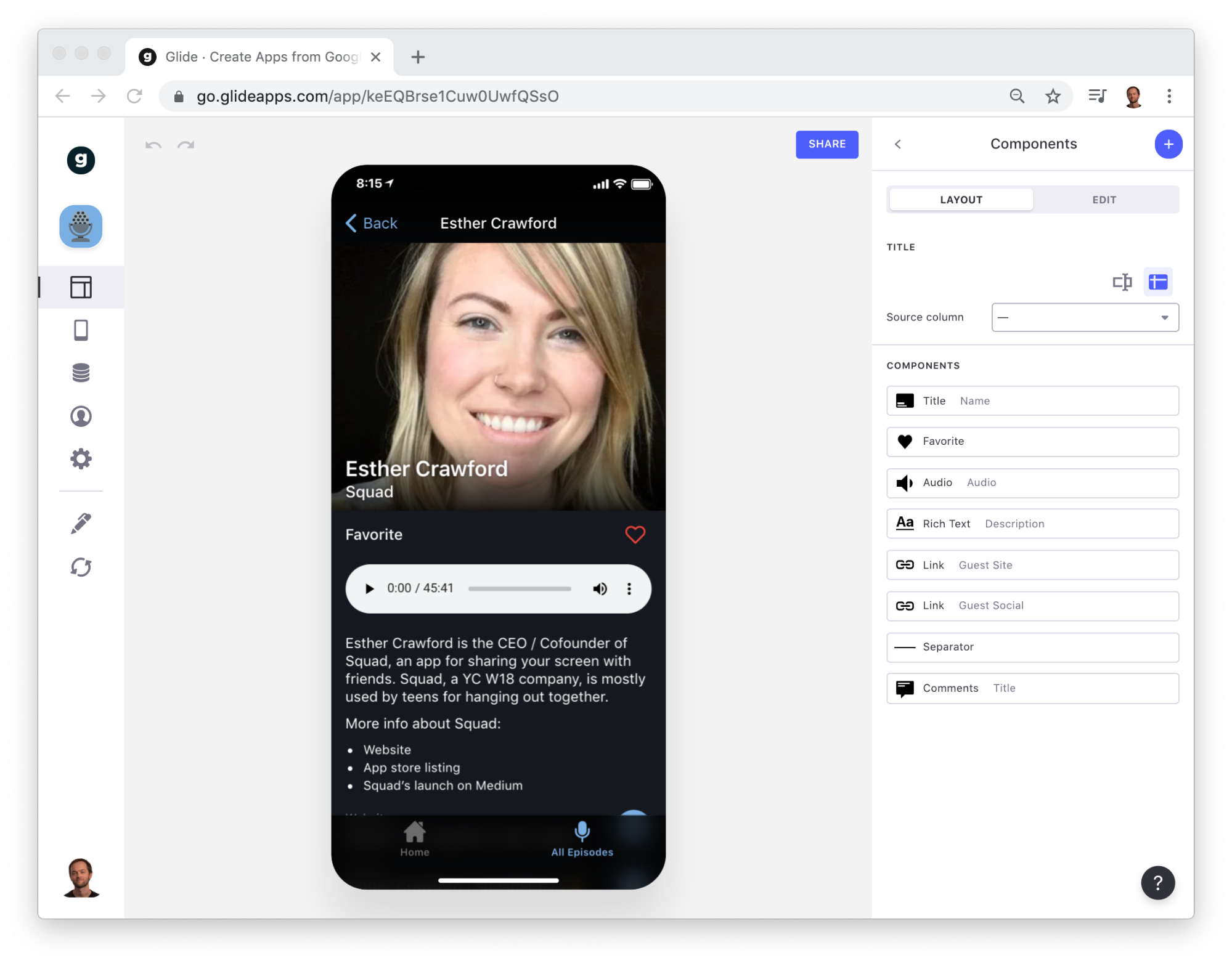Screen dimensions: 1232x966
Task: Switch to phone preview icon in sidebar
Action: point(81,330)
